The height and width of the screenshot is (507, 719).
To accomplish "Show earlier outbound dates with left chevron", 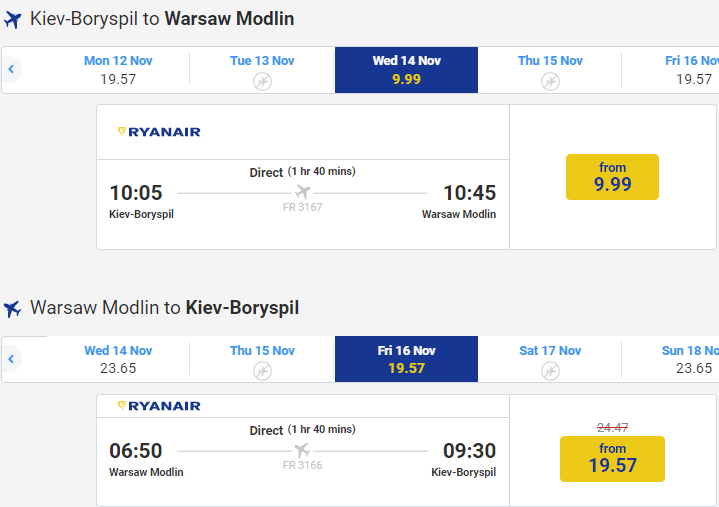I will [11, 69].
